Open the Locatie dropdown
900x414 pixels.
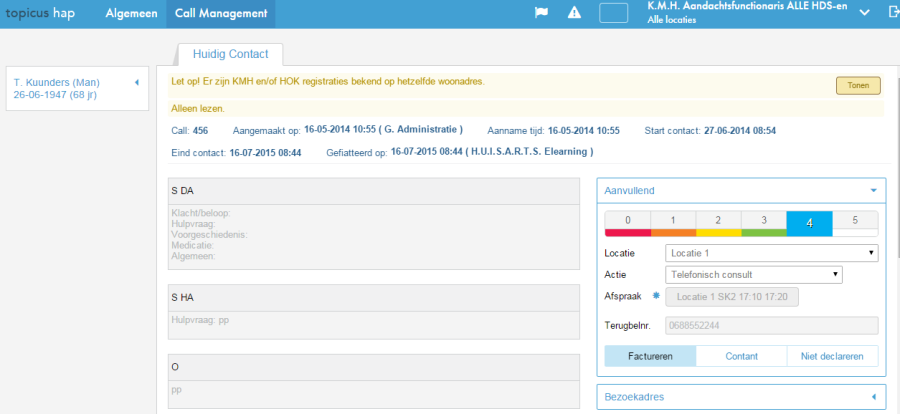click(771, 253)
